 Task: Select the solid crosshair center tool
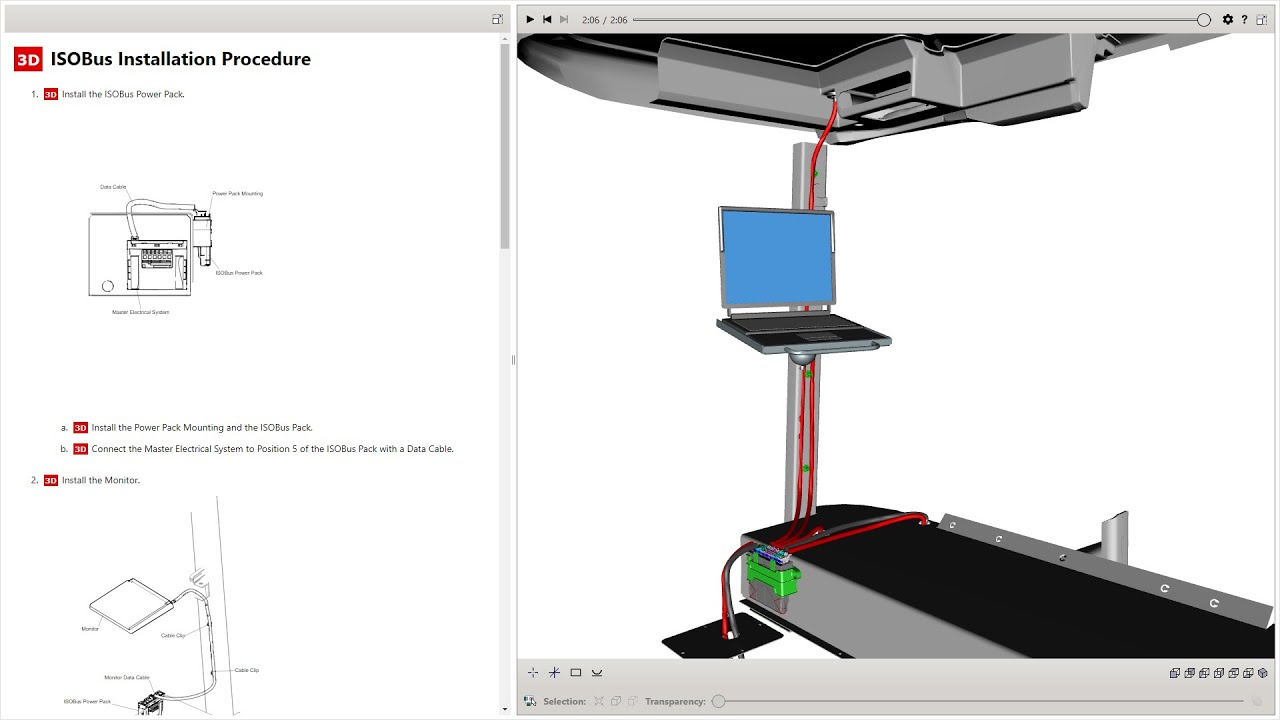pos(554,673)
